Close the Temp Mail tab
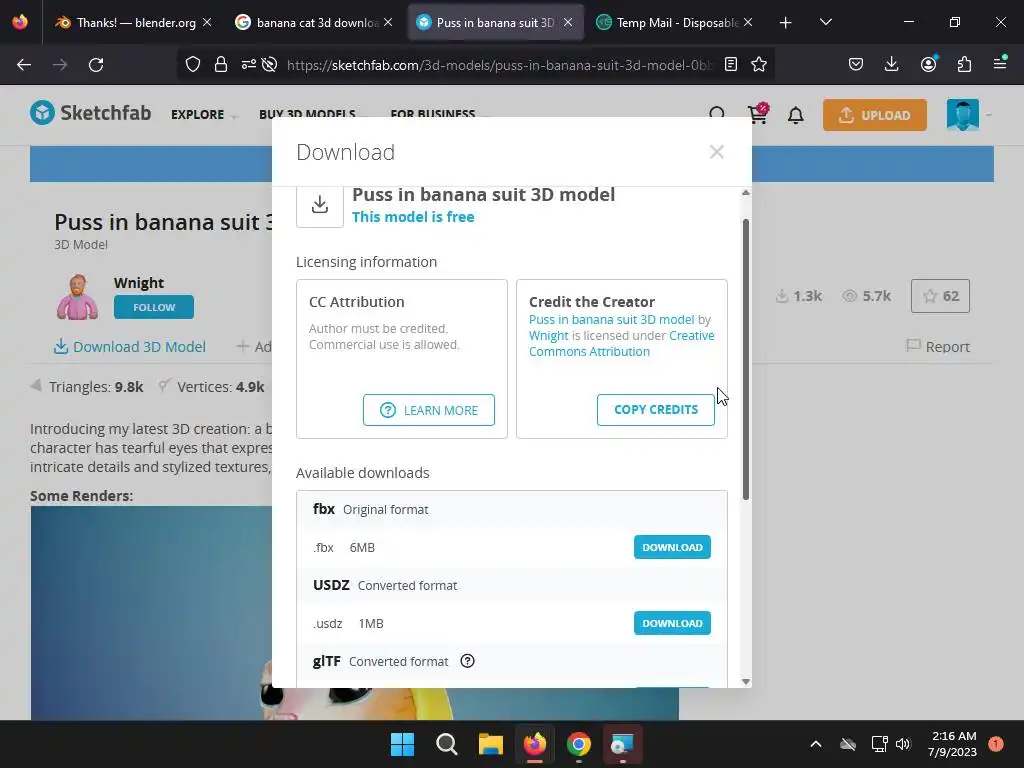This screenshot has height=768, width=1024. tap(748, 22)
